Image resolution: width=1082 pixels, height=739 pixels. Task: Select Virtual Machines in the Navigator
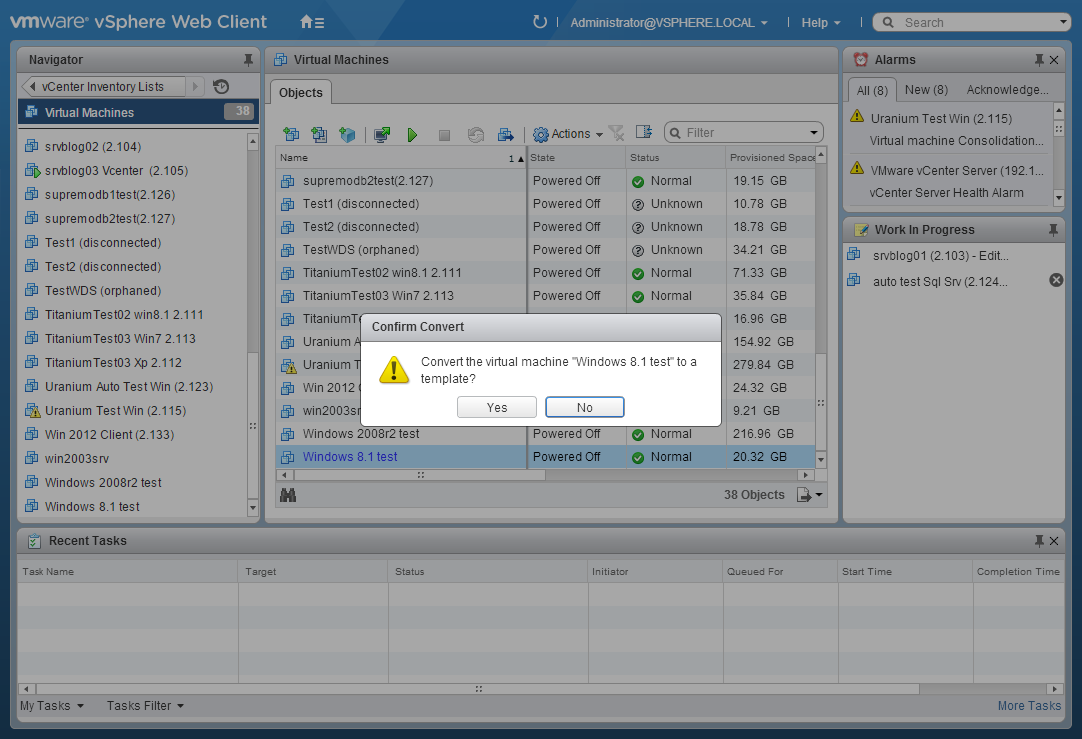coord(138,112)
